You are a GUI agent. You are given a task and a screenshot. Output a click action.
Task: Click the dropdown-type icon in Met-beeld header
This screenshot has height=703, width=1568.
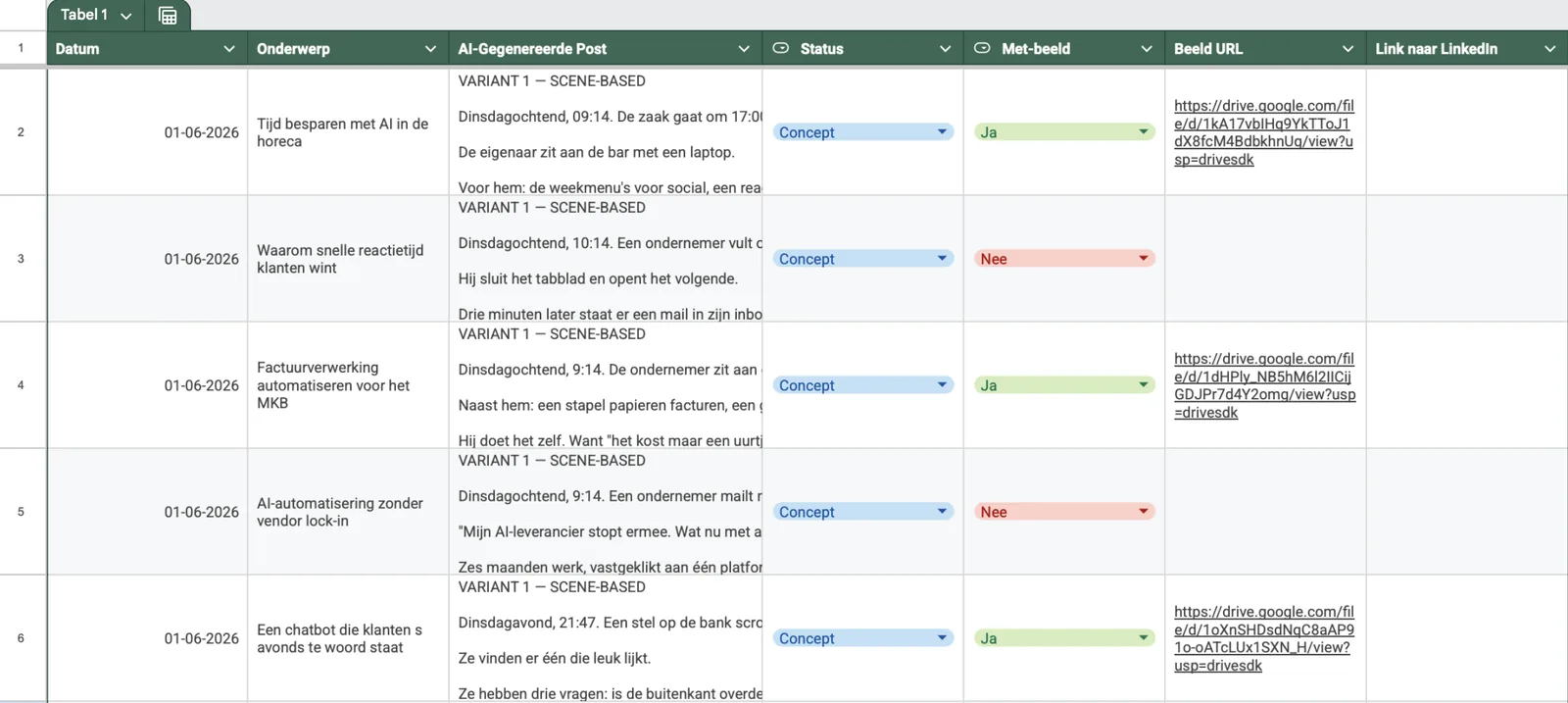tap(982, 48)
